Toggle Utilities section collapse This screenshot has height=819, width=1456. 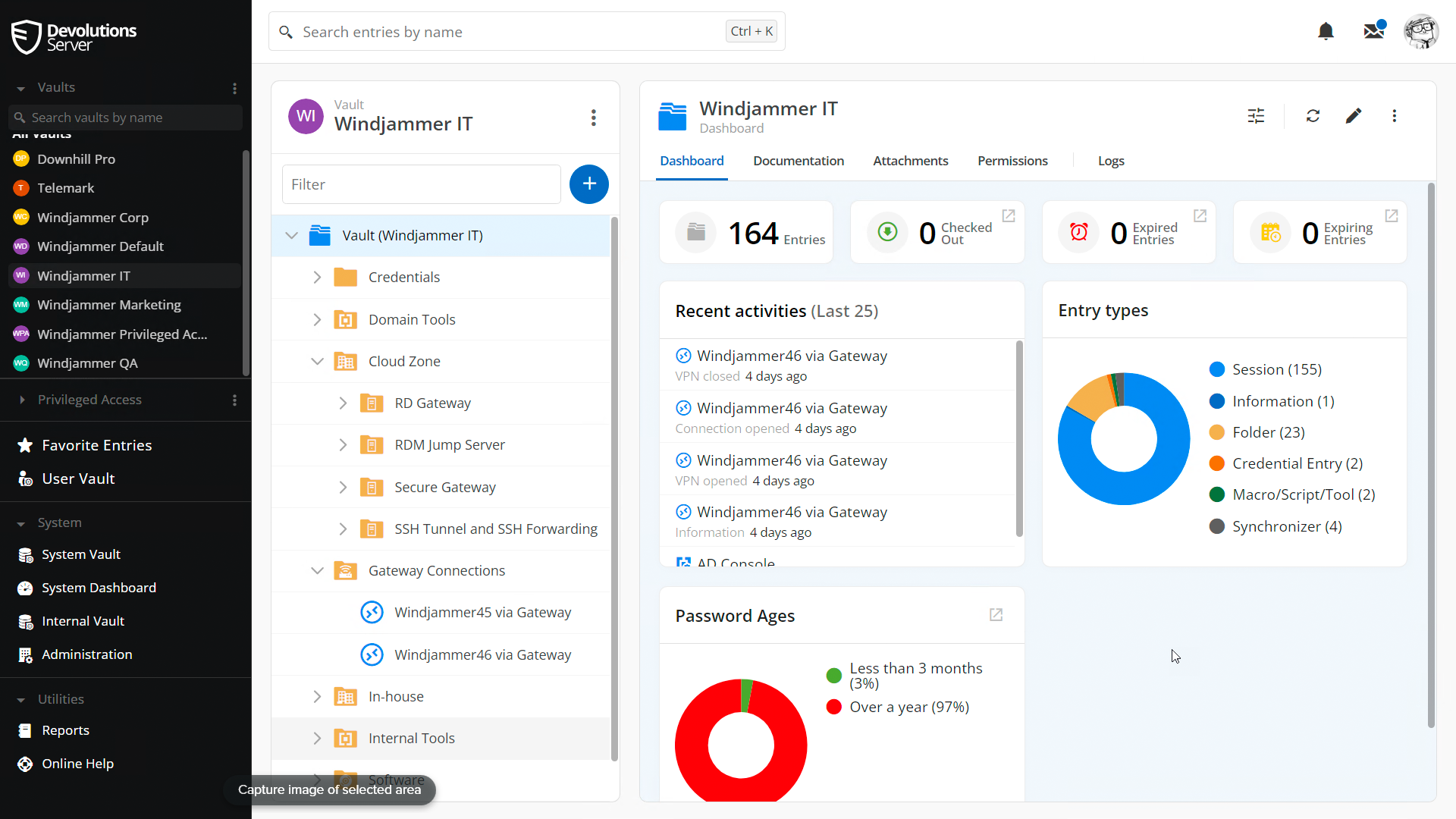tap(20, 698)
